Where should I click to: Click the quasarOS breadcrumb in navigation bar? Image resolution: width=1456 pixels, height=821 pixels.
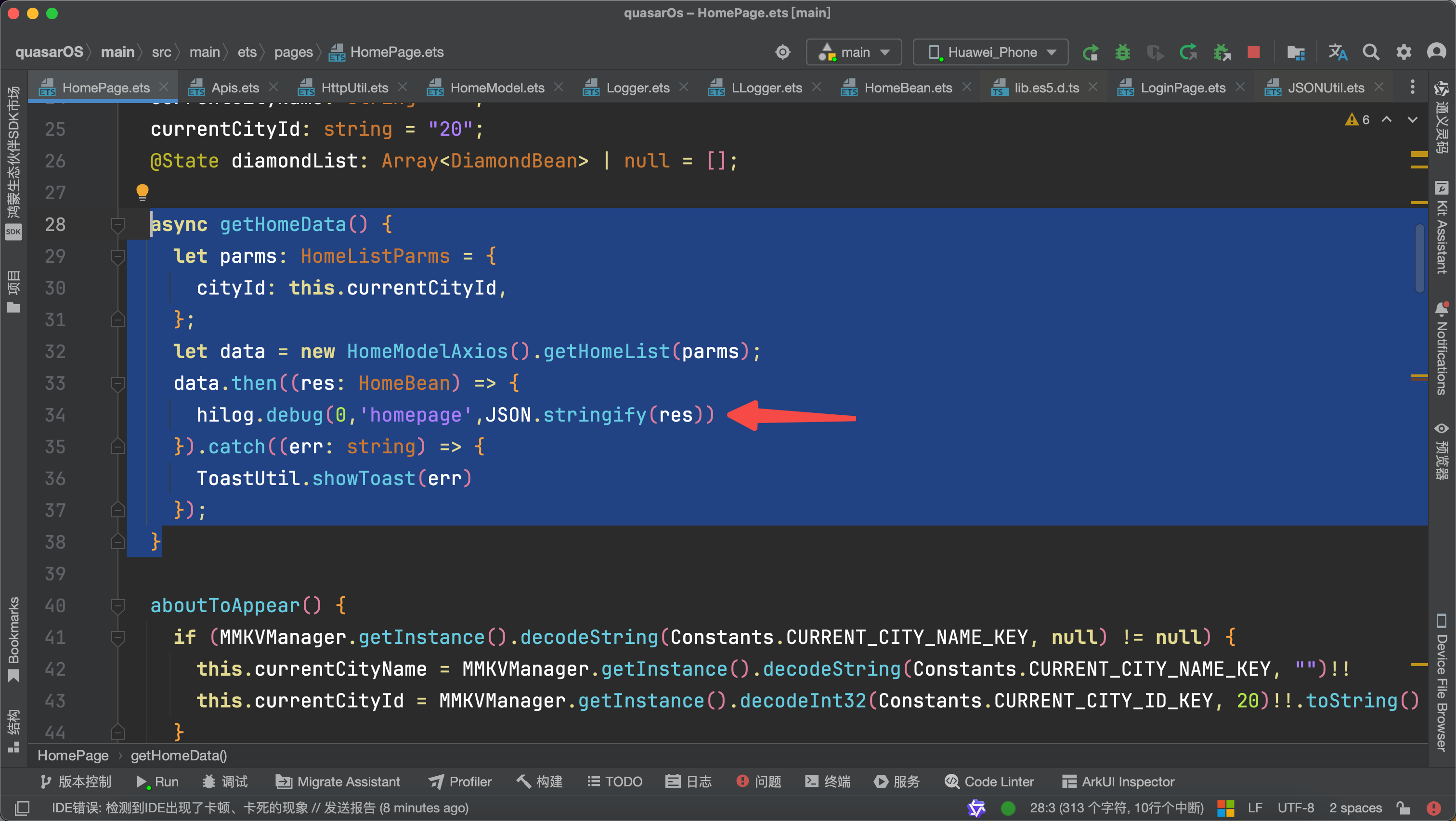(x=49, y=52)
